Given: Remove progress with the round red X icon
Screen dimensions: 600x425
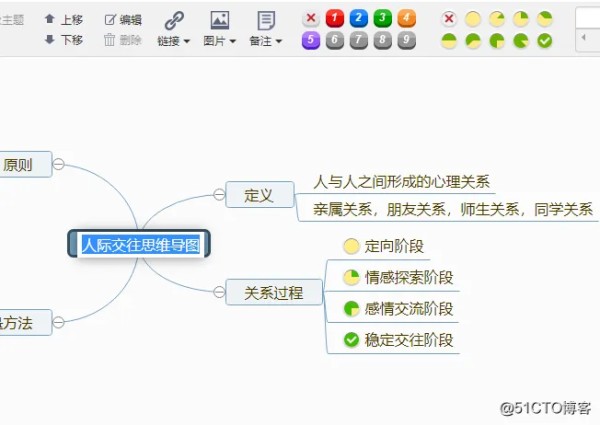Looking at the screenshot, I should coord(449,19).
